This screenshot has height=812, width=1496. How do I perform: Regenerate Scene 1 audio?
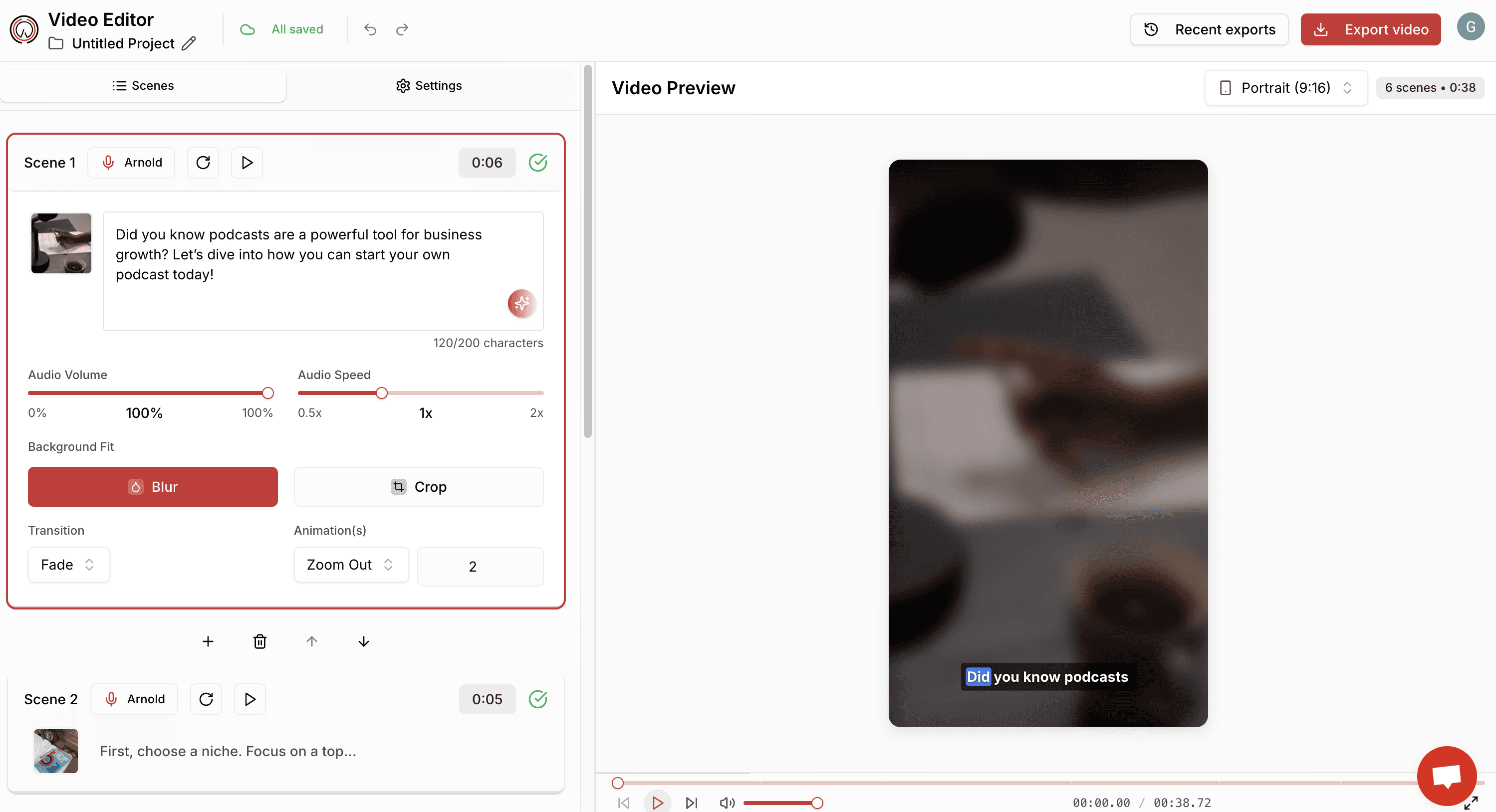(203, 163)
